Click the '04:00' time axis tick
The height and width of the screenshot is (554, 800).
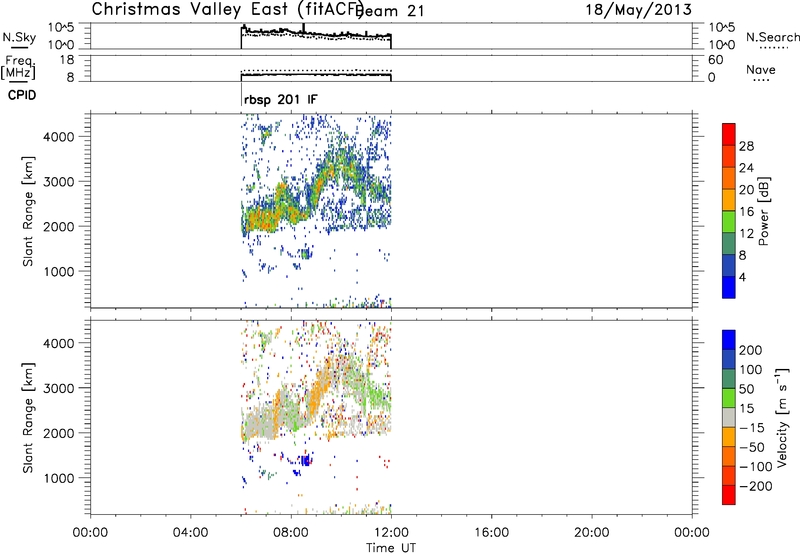(x=191, y=533)
